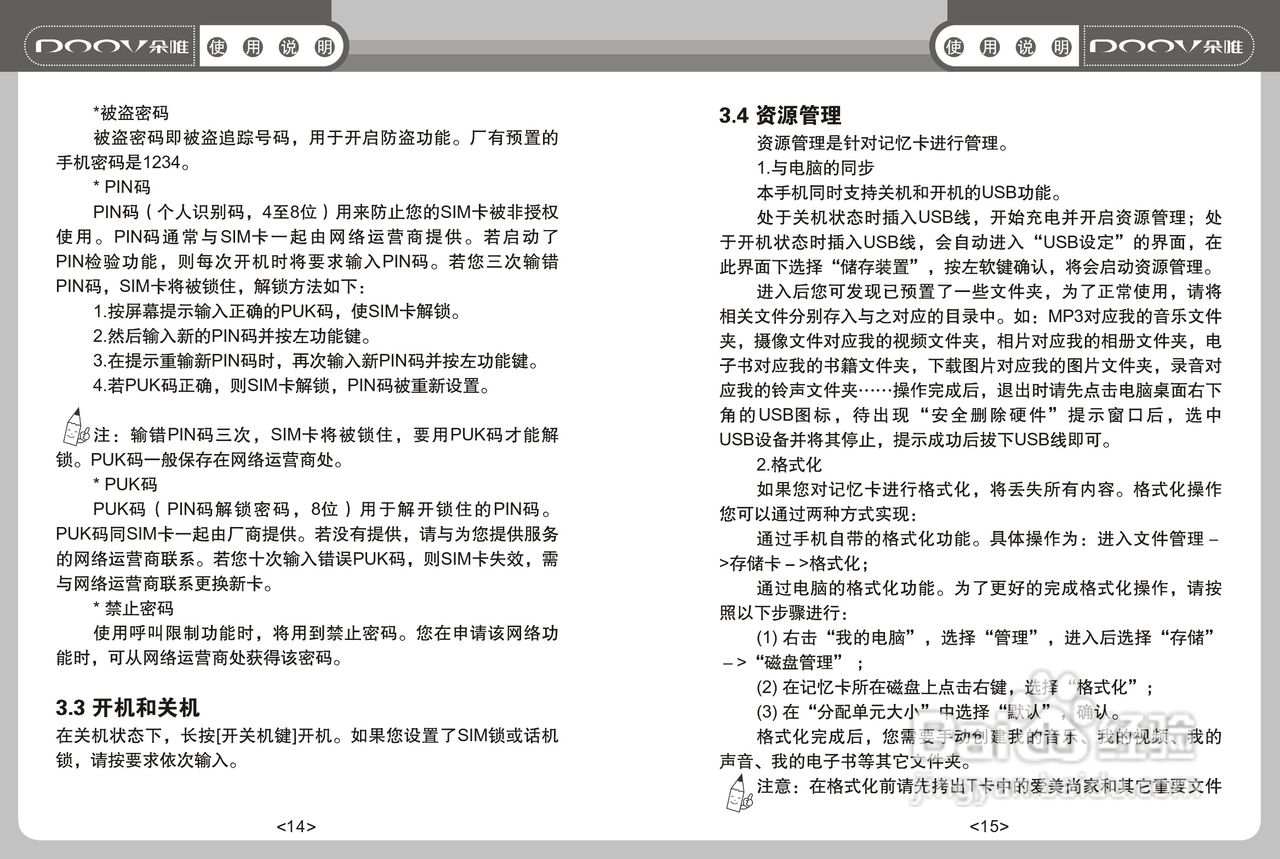Click the right DOOV 朵唯 logo
This screenshot has height=859, width=1280.
coord(1170,45)
